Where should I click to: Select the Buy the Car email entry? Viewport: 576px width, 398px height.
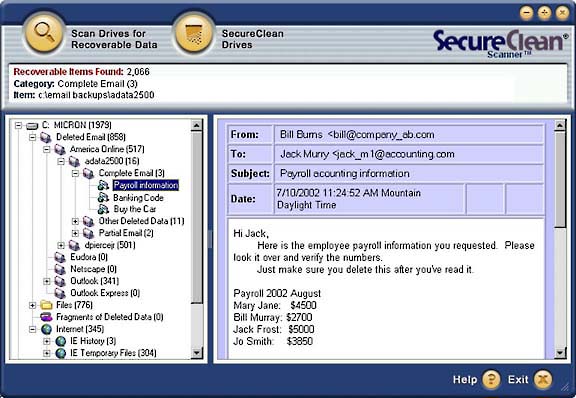pyautogui.click(x=134, y=209)
